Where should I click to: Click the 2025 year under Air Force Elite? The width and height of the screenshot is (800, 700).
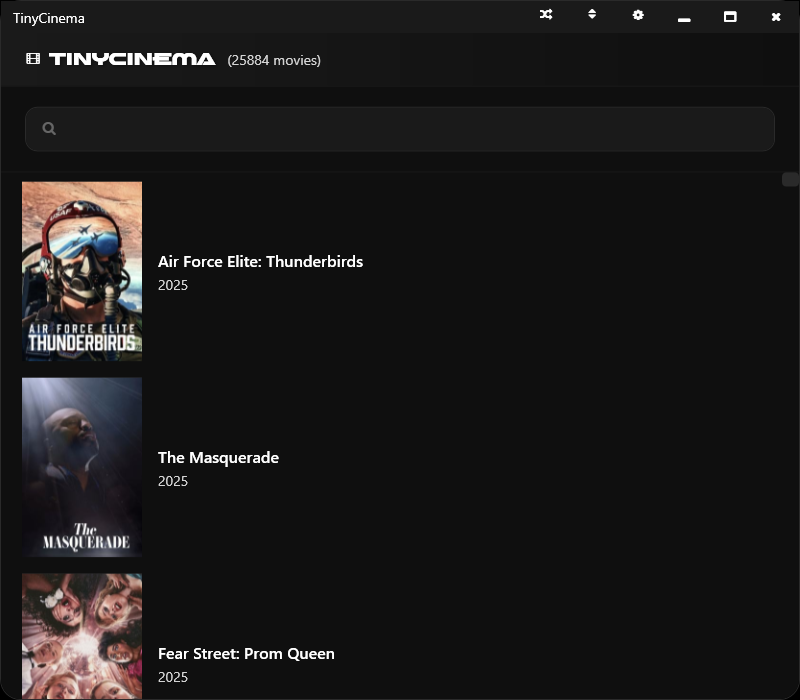tap(173, 285)
